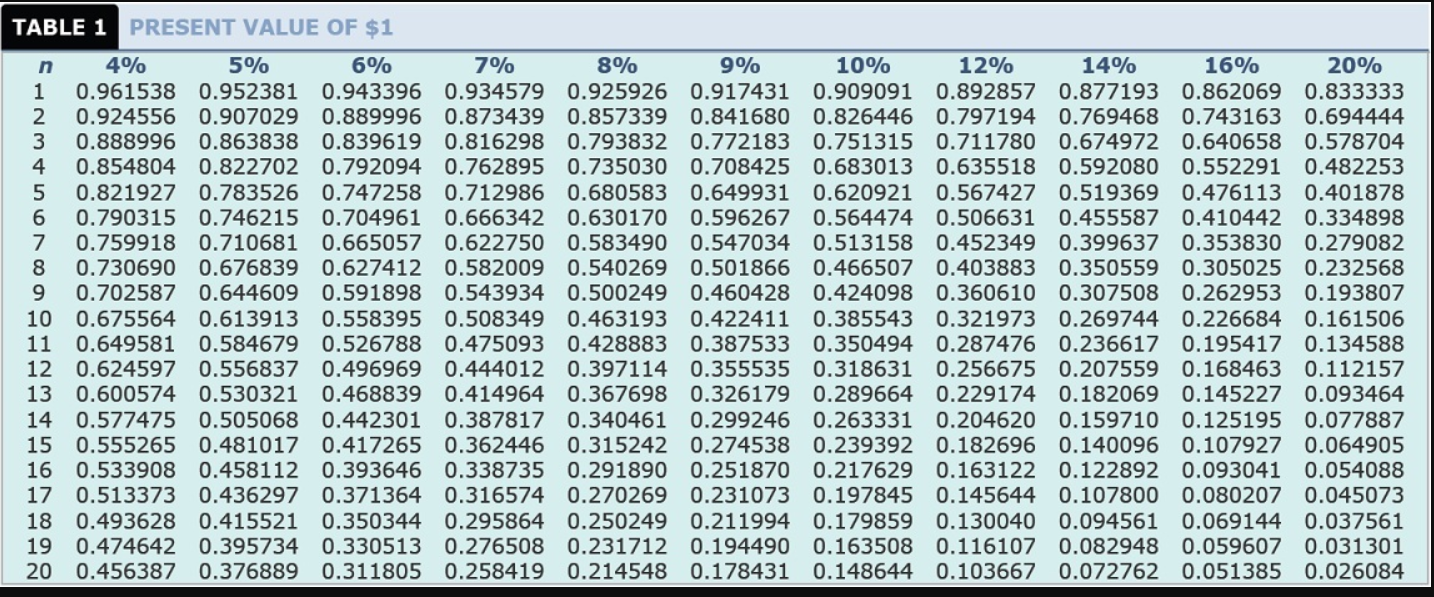Image resolution: width=1434 pixels, height=597 pixels.
Task: Click the value 0.226684
Action: [1231, 319]
